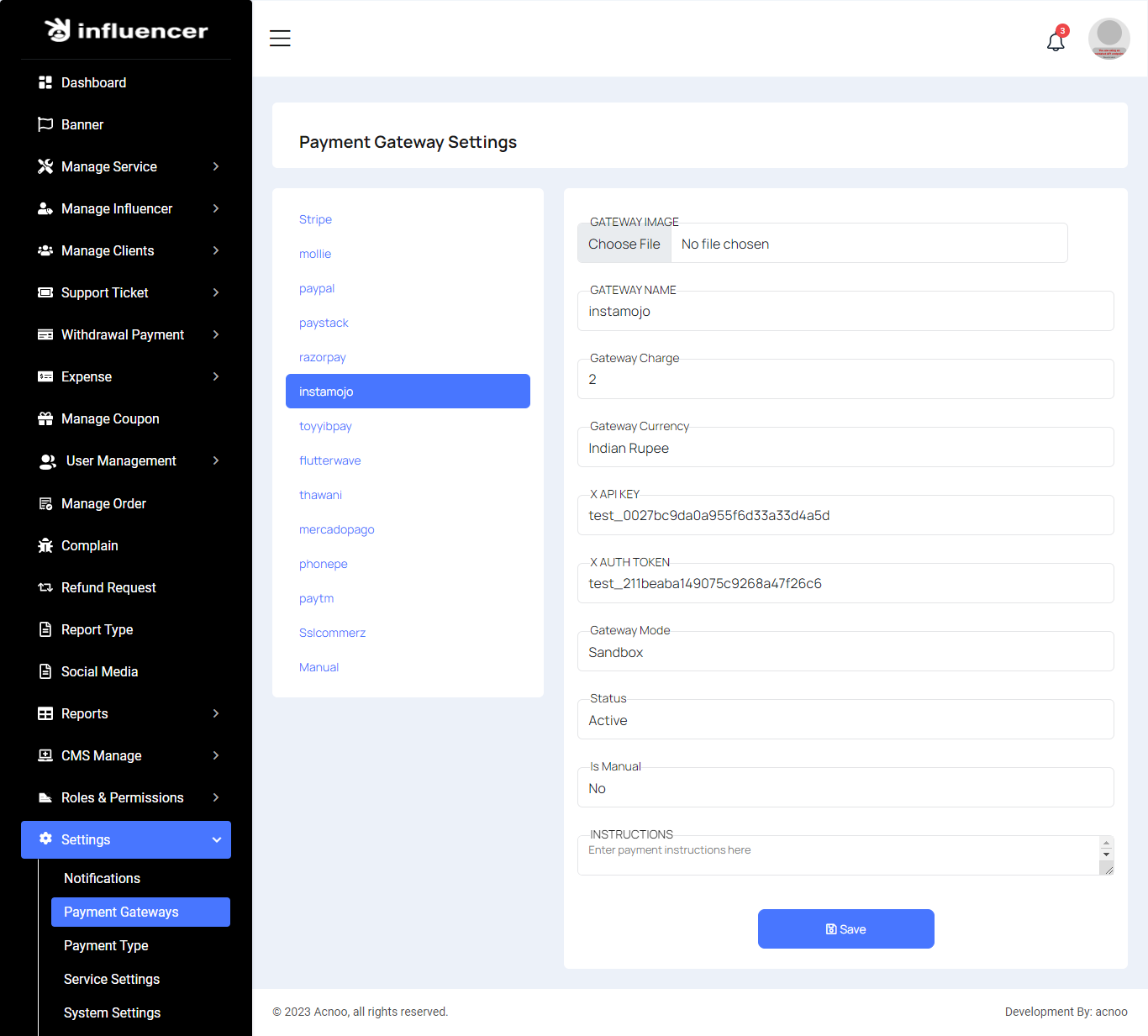Switch to the razorpay gateway tab
This screenshot has height=1036, width=1148.
point(323,357)
